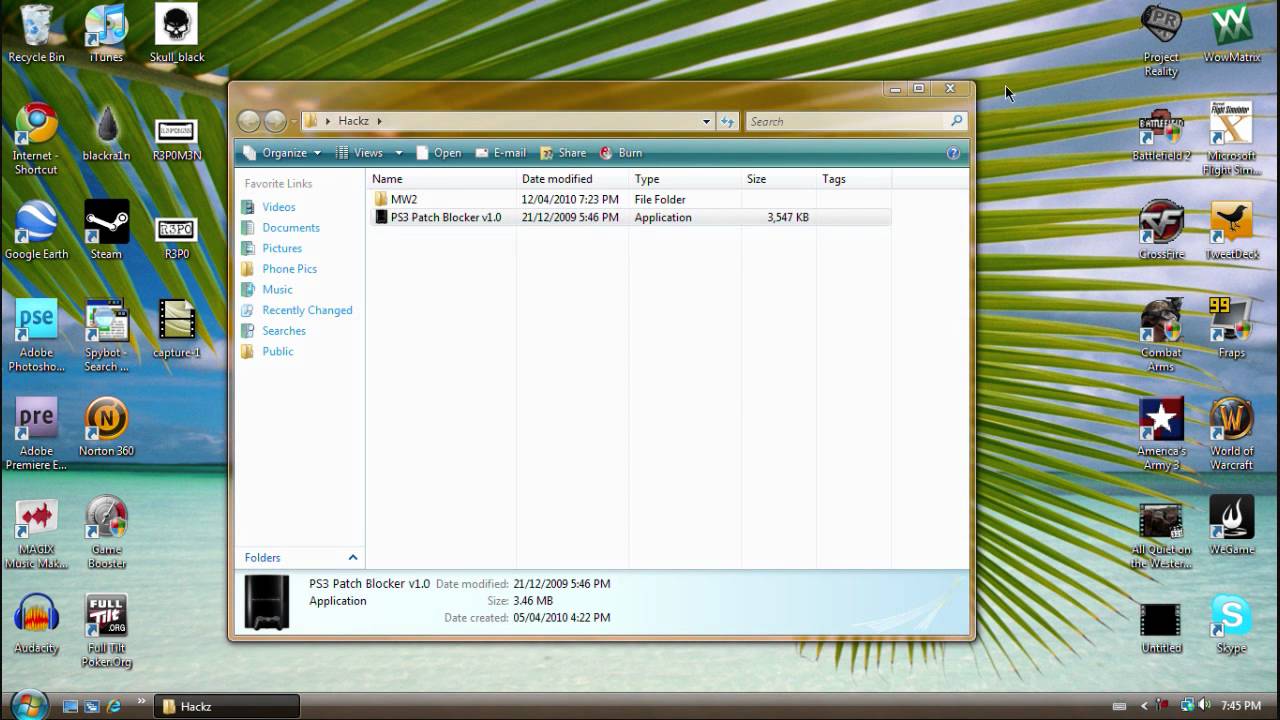This screenshot has height=720, width=1280.
Task: Launch World of Warcraft shortcut
Action: coord(1231,434)
